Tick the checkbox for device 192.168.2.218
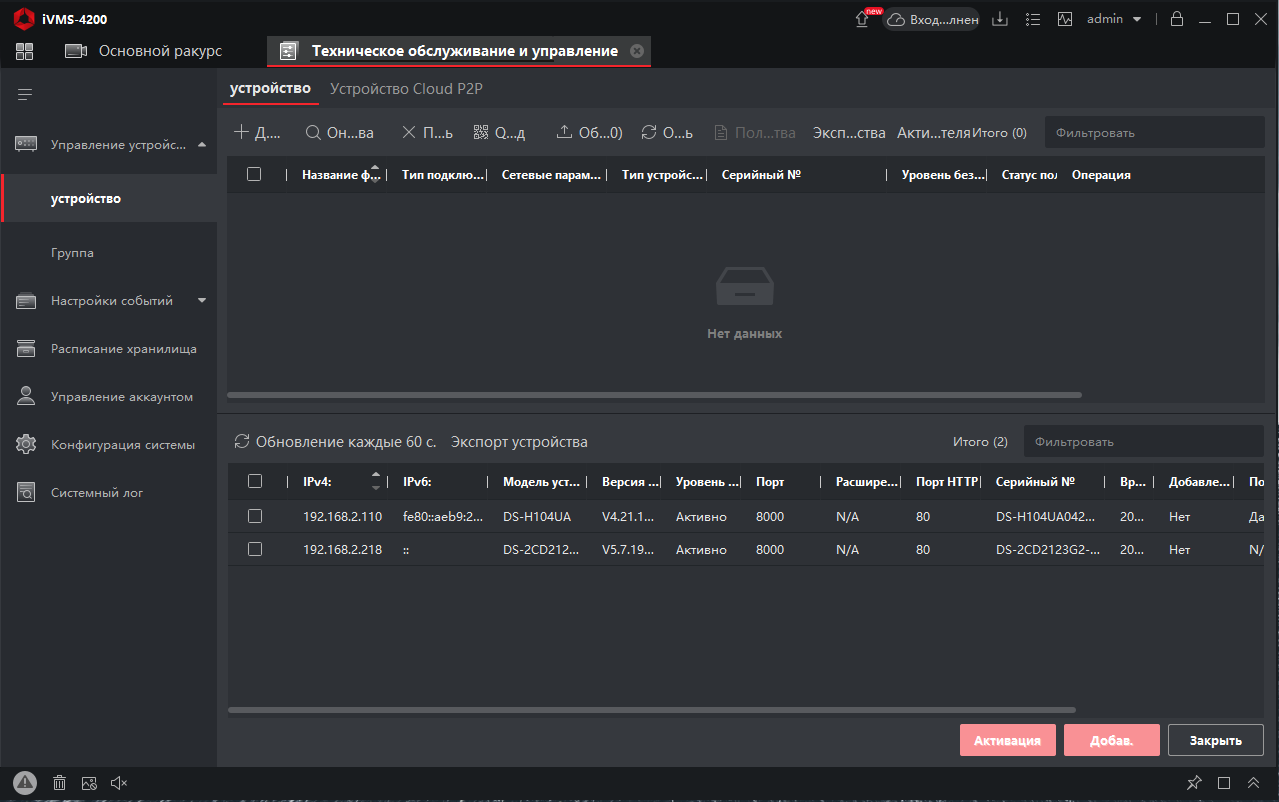 tap(254, 549)
